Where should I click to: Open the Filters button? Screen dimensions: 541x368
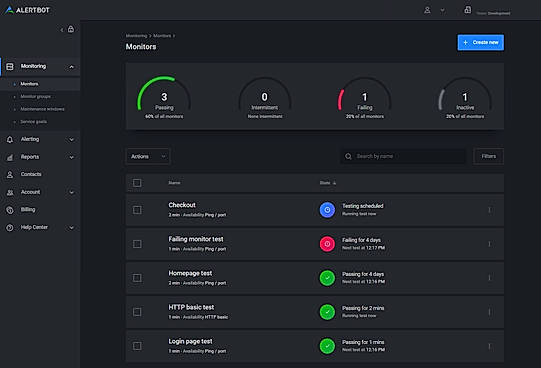(489, 157)
